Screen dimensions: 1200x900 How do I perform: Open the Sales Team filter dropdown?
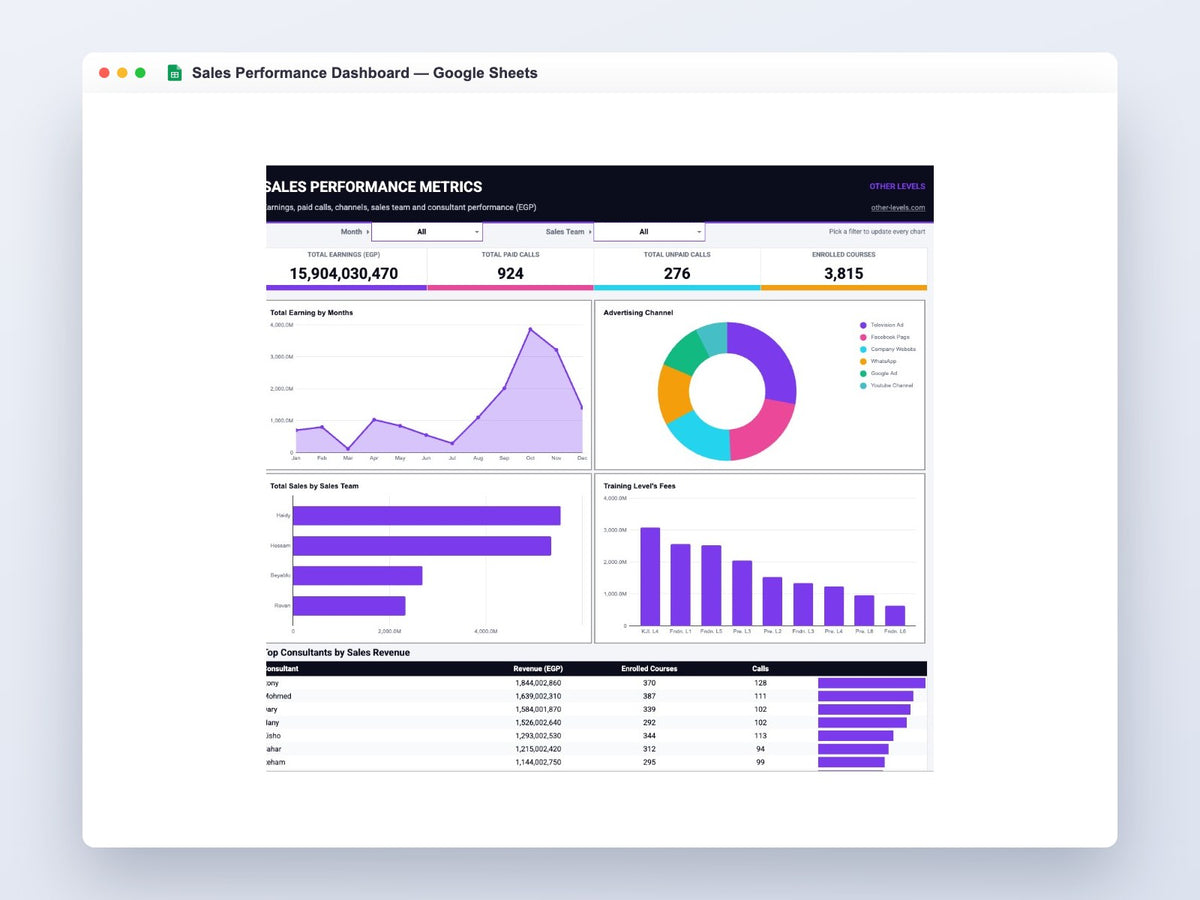click(x=649, y=232)
